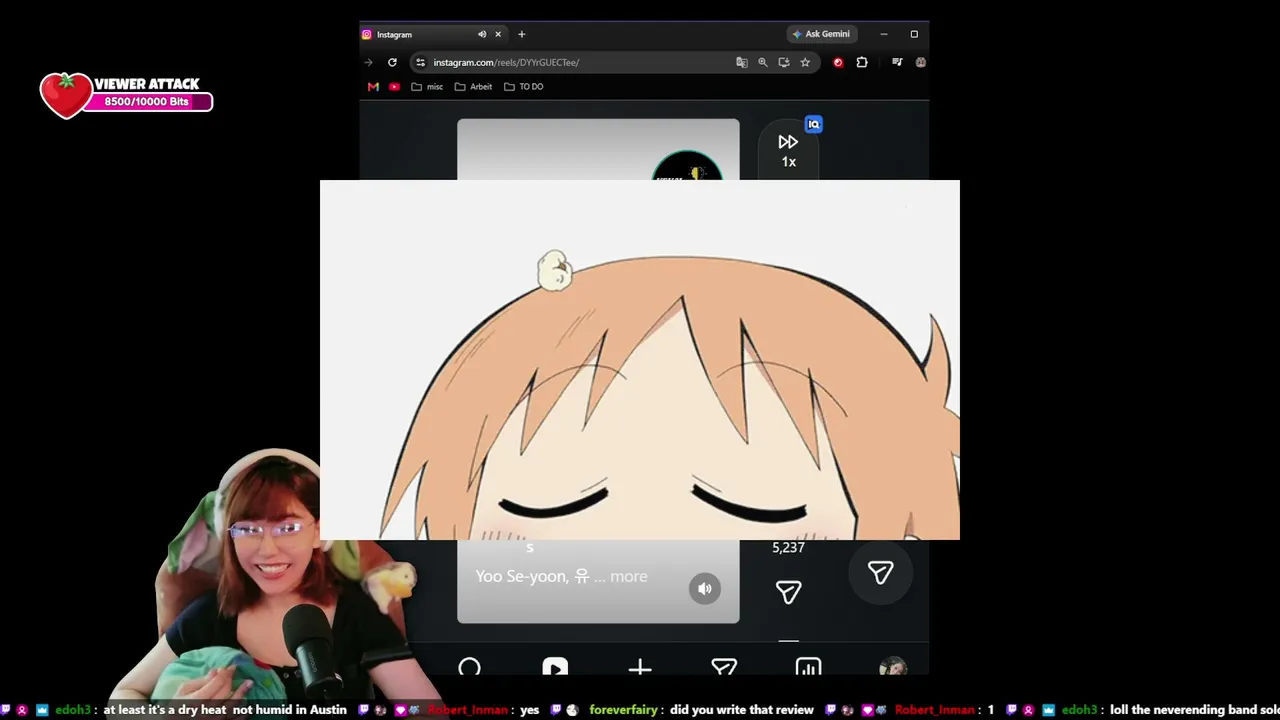Click the foreverfairy username in chat

click(623, 710)
